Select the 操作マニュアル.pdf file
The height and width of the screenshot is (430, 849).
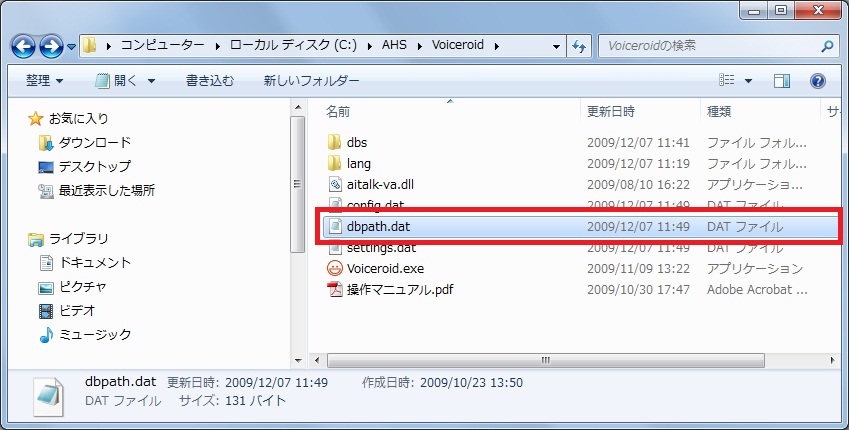[x=398, y=290]
